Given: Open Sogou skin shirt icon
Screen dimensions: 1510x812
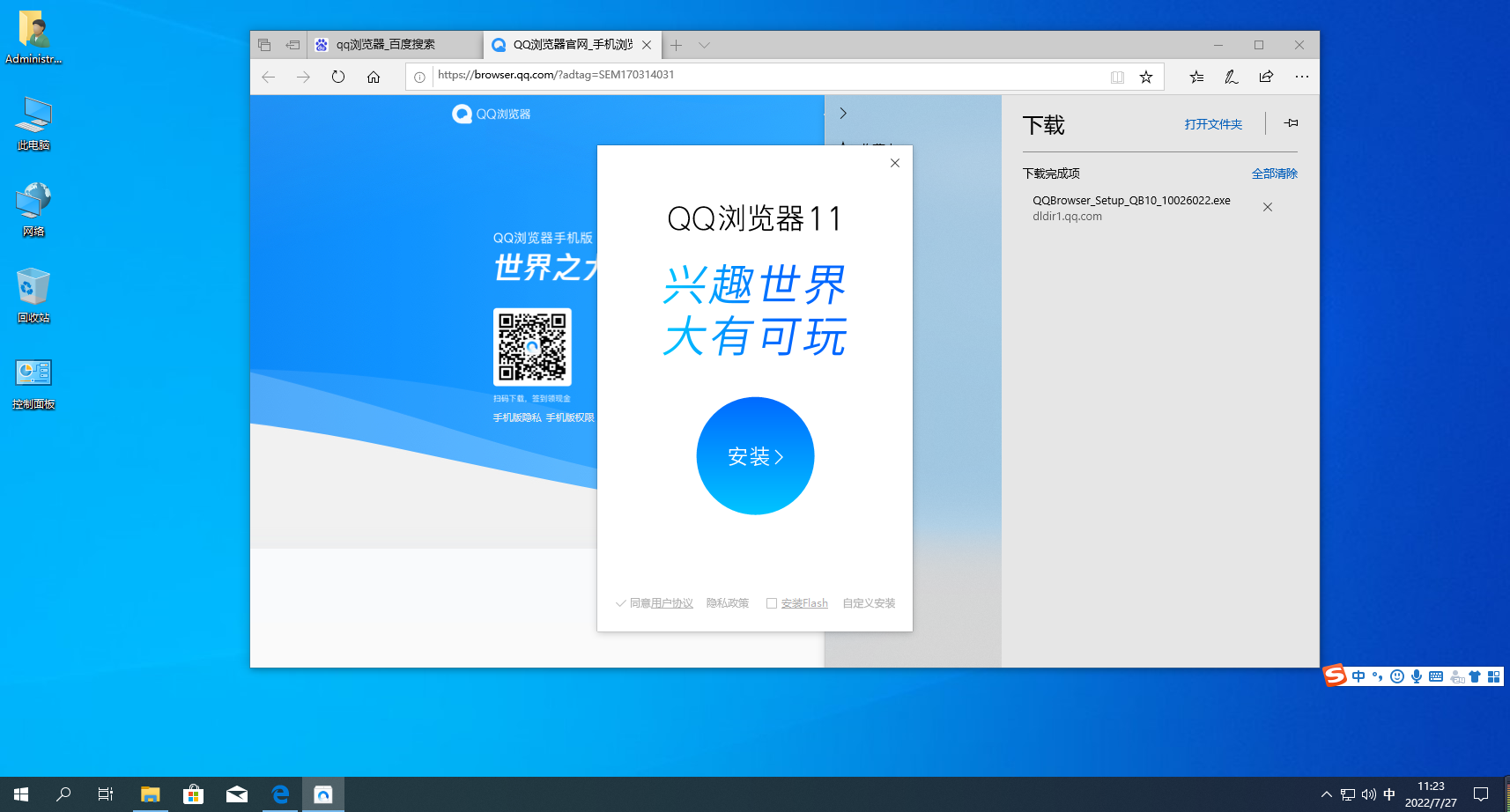Looking at the screenshot, I should [x=1475, y=676].
